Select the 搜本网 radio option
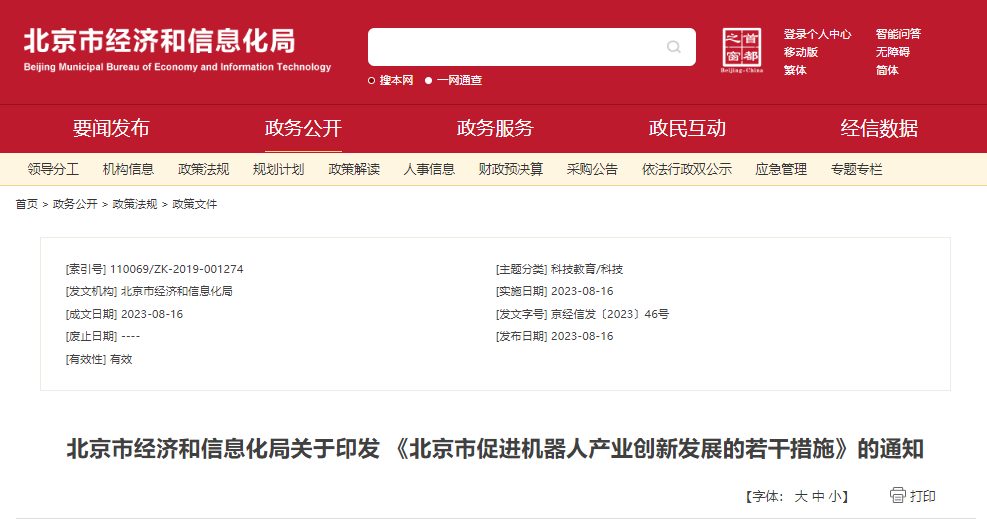 pyautogui.click(x=372, y=81)
